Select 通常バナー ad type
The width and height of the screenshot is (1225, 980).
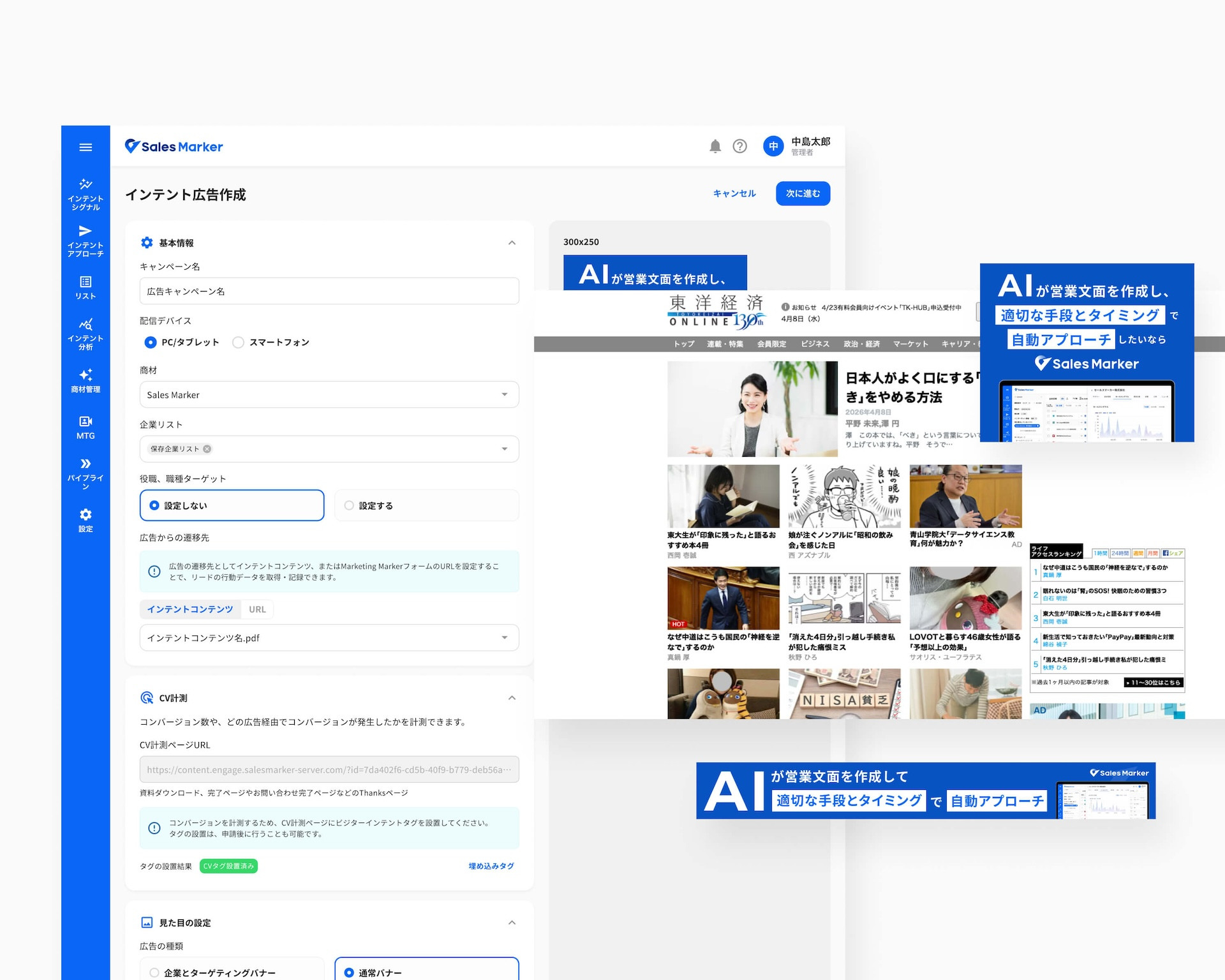point(426,970)
